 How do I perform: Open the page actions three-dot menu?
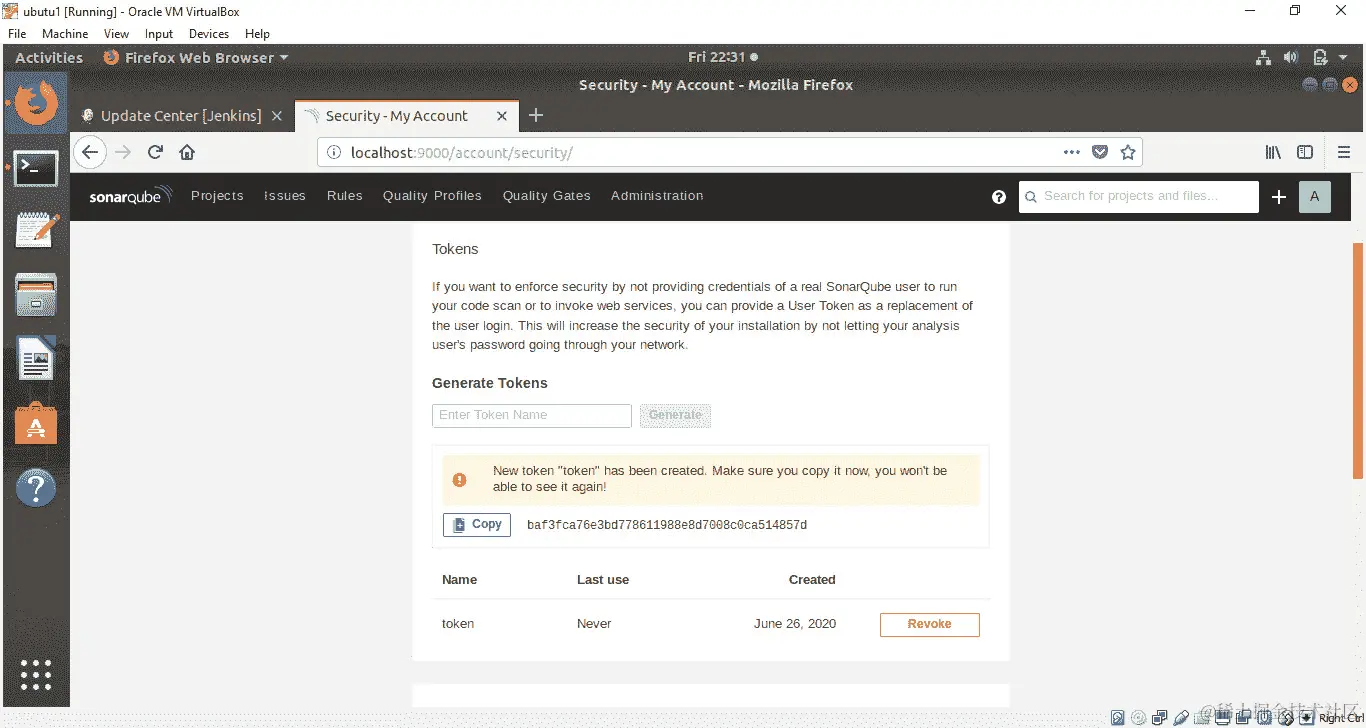tap(1072, 152)
